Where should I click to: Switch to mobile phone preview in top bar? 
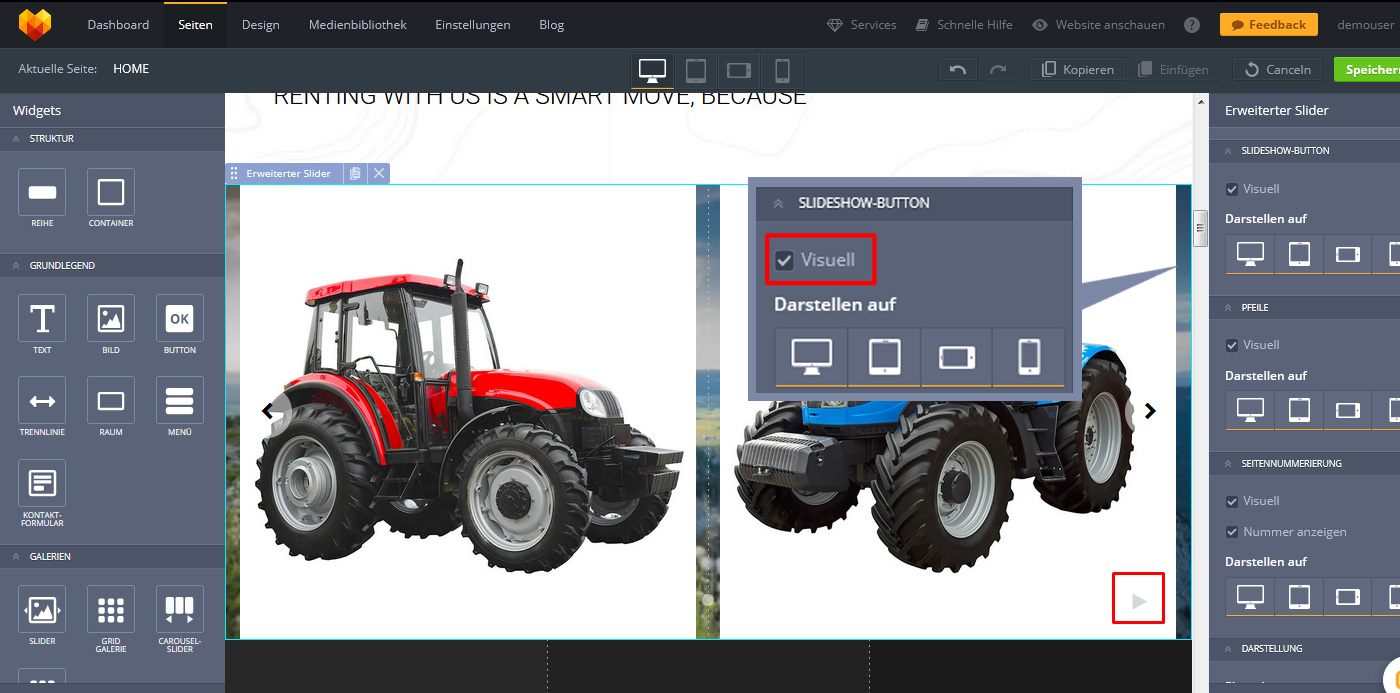[782, 70]
